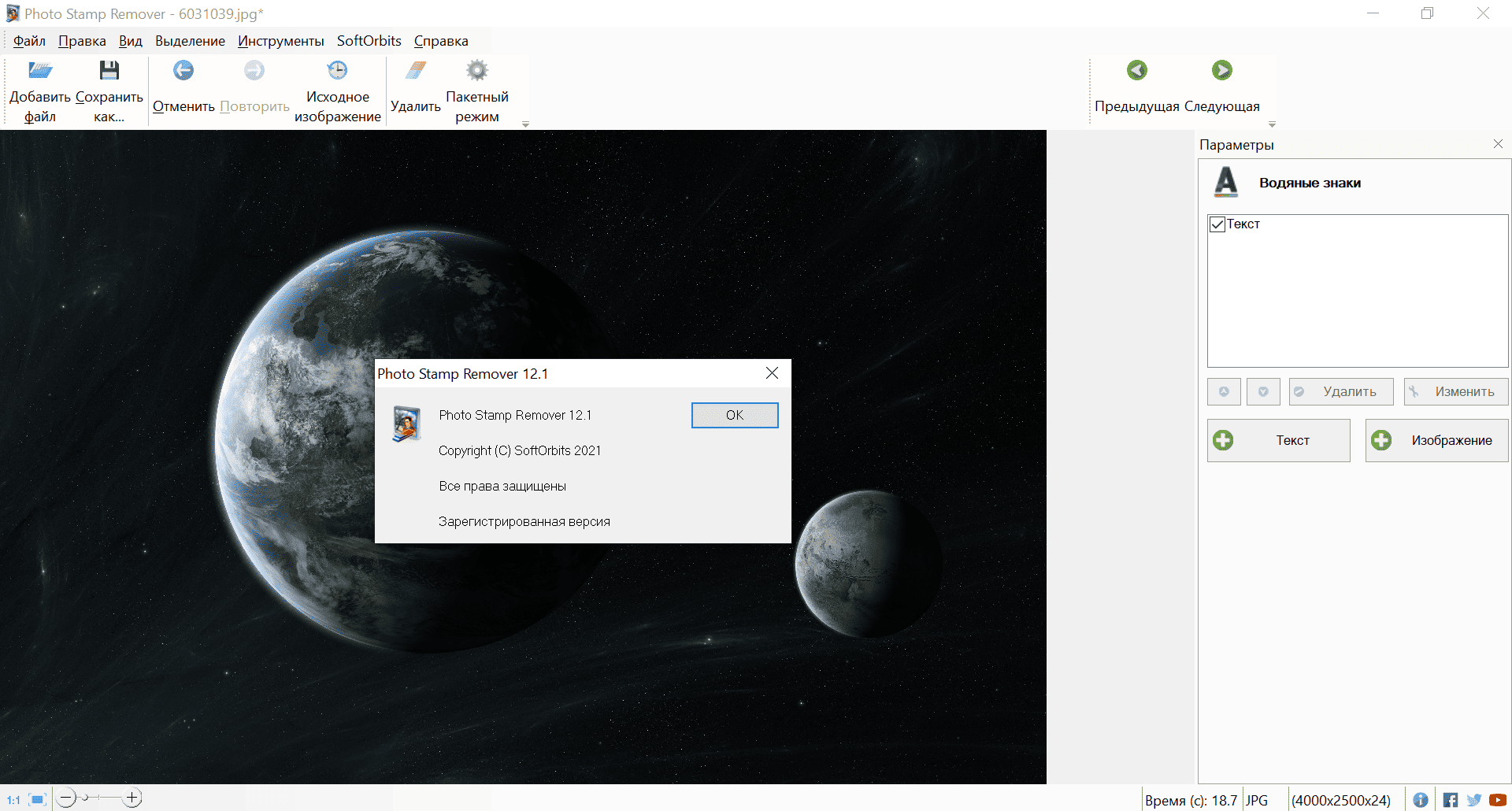Screen dimensions: 1512x811
Task: Open the Вид menu
Action: click(x=131, y=41)
